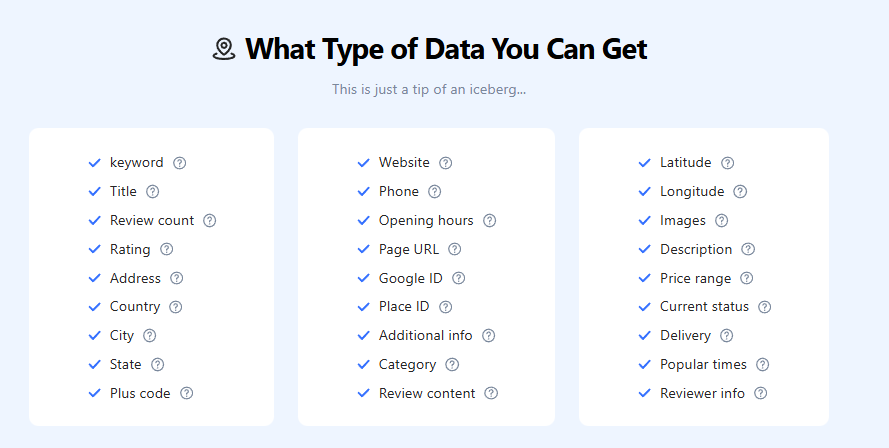Click the question mark beside Opening hours
This screenshot has width=889, height=448.
[490, 221]
